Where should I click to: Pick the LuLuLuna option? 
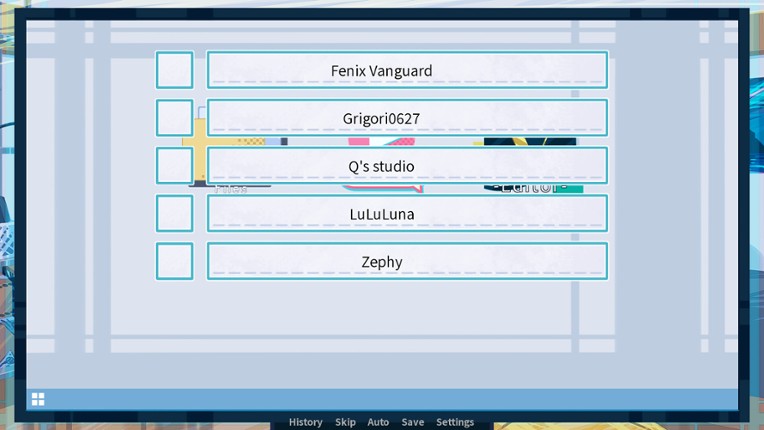point(407,213)
